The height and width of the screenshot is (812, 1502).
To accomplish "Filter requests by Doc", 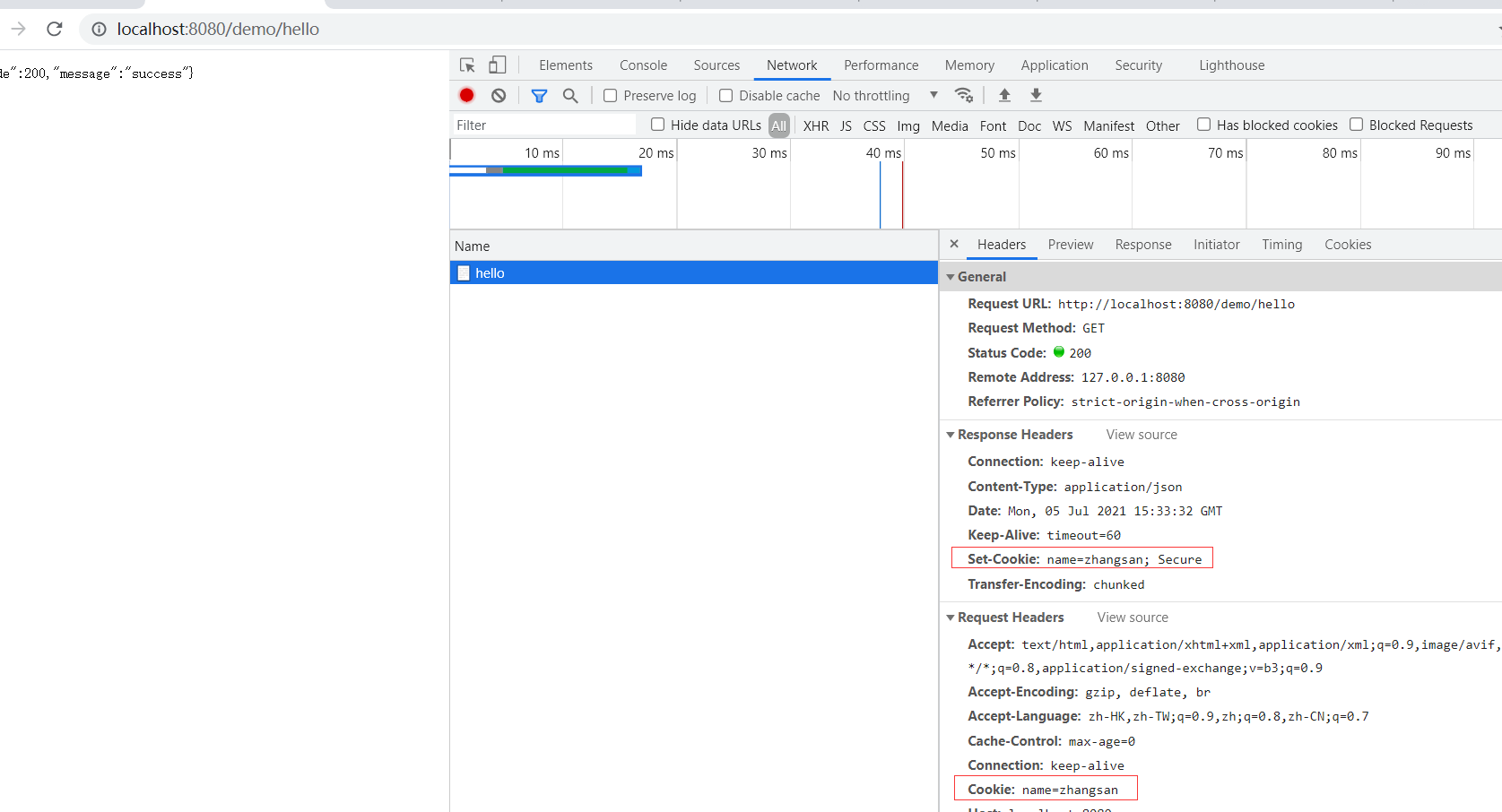I will point(1029,126).
